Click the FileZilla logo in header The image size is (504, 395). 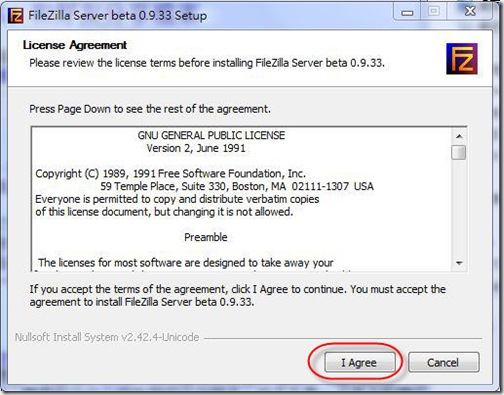coord(462,59)
